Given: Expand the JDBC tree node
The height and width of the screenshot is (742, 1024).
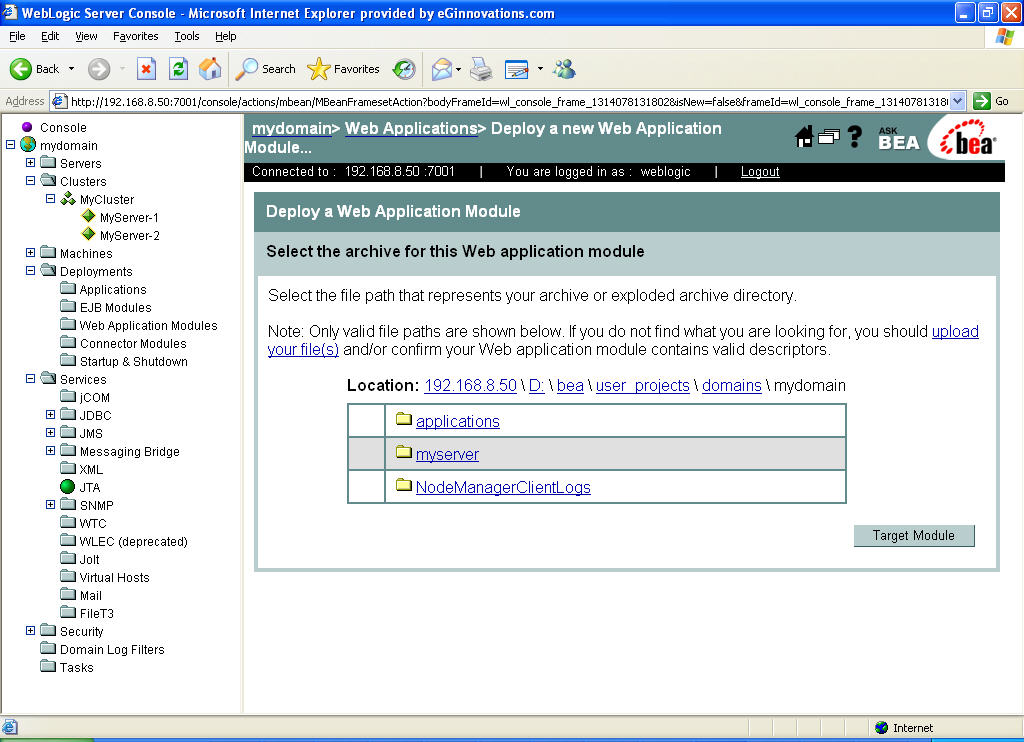Looking at the screenshot, I should [x=50, y=415].
